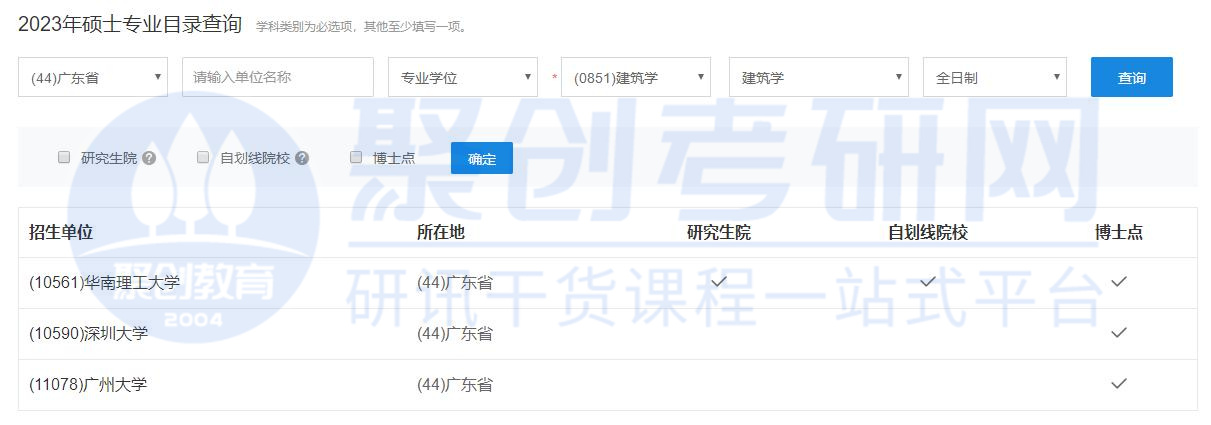Image resolution: width=1211 pixels, height=425 pixels.
Task: Click 博士点 checkmark for 华南理工大学
Action: point(1119,282)
